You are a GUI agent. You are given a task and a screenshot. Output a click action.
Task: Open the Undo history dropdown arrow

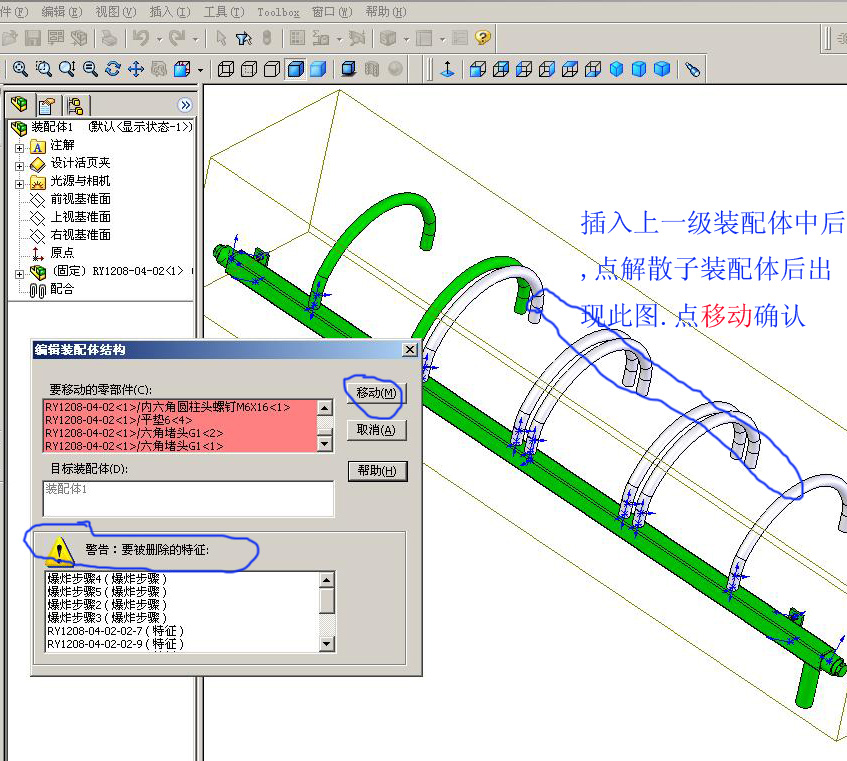[159, 39]
